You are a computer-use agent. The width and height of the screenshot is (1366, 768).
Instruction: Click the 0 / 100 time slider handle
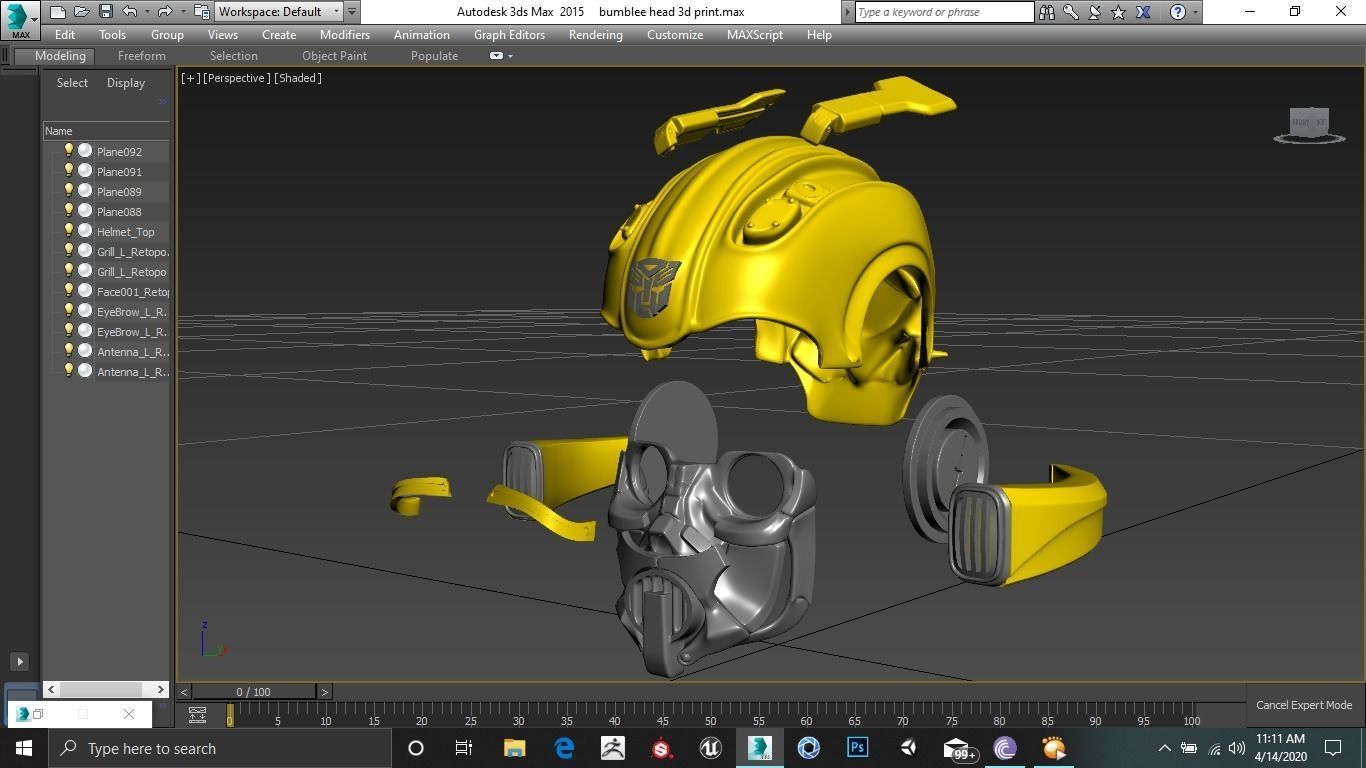254,692
